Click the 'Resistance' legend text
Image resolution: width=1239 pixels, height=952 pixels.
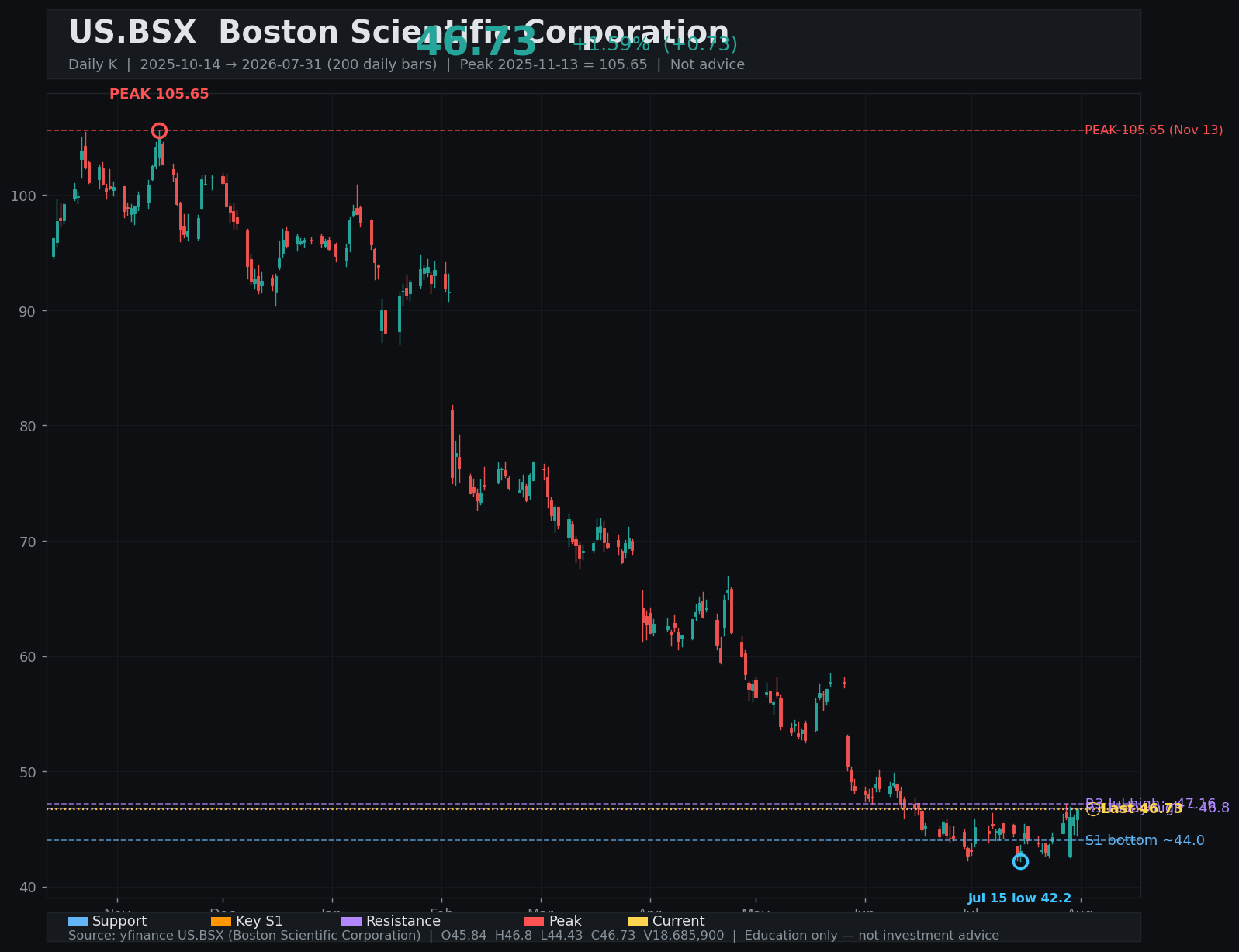coord(403,922)
